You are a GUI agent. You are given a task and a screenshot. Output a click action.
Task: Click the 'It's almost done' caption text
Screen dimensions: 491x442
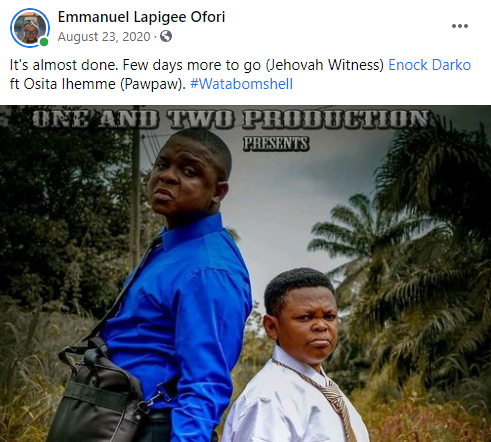[64, 65]
